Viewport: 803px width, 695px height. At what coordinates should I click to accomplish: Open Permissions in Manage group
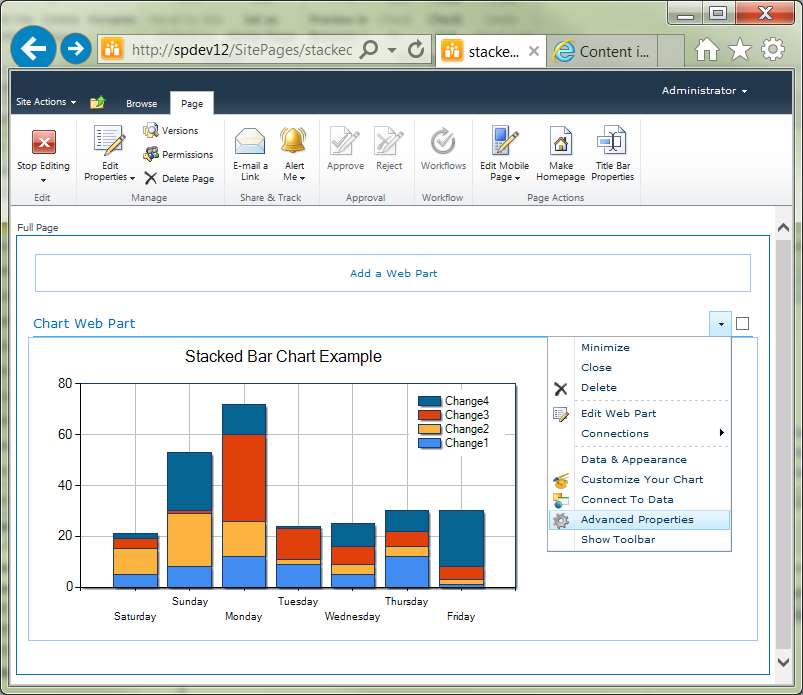click(x=178, y=154)
